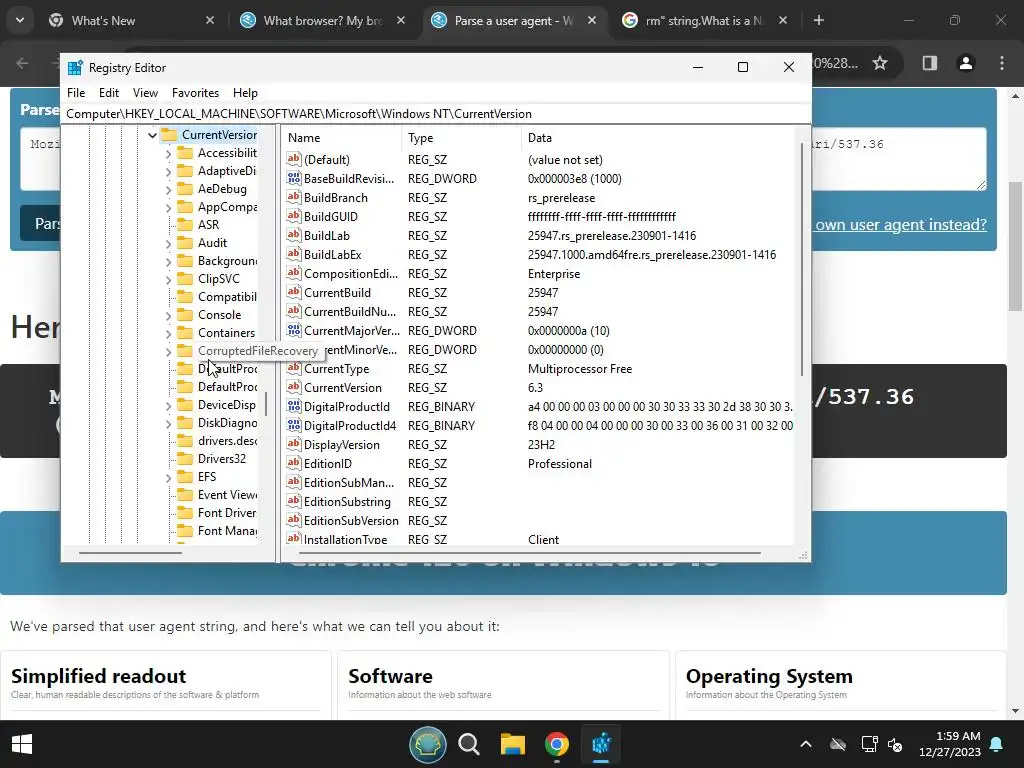
Task: Expand the AdaptiveDisplay key
Action: (168, 171)
